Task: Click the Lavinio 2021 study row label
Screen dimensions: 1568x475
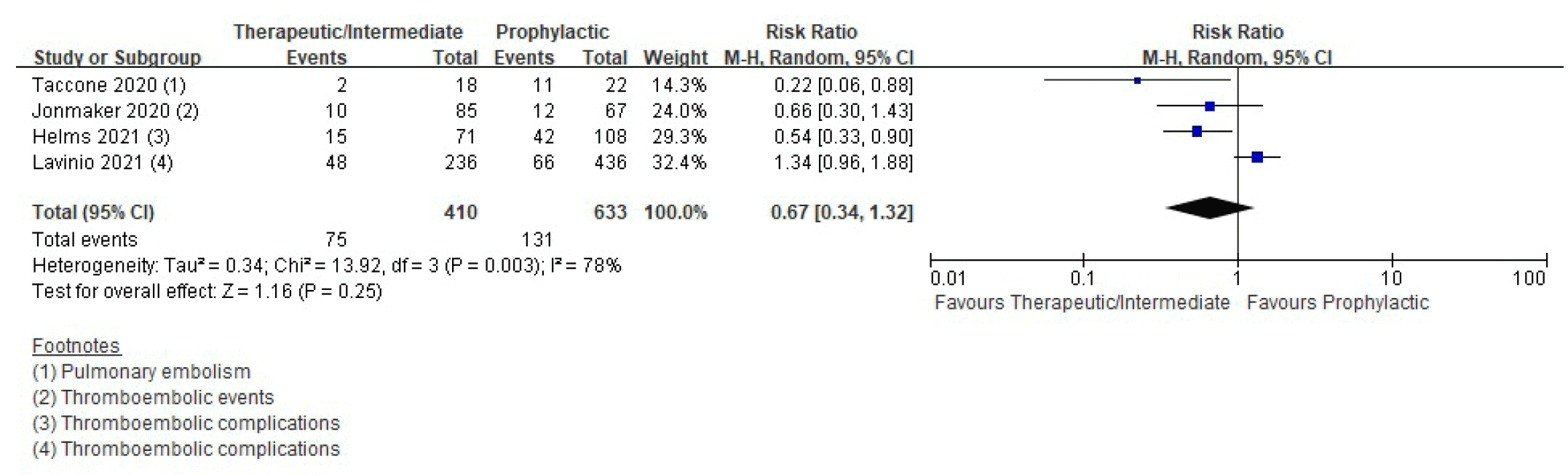Action: (x=102, y=162)
